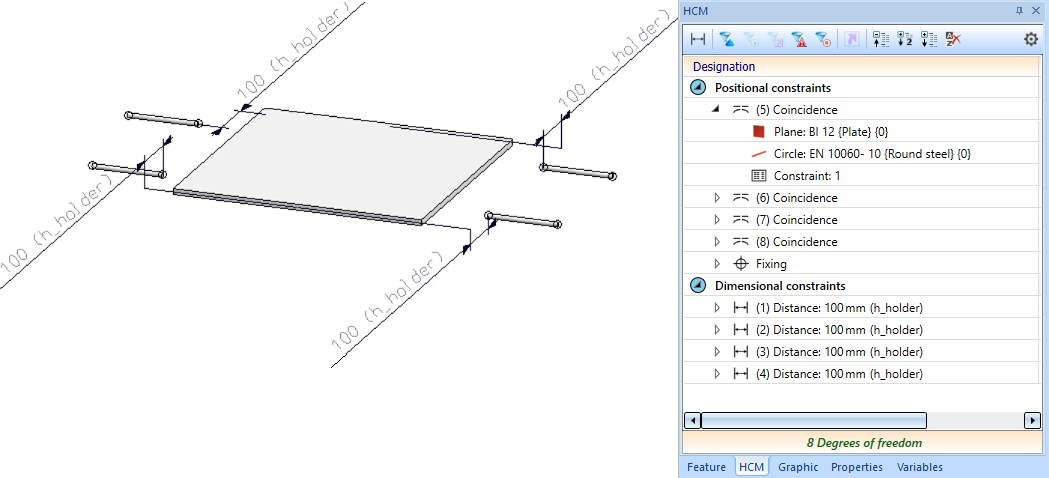Expand the (2) Distance constraint

click(x=717, y=330)
